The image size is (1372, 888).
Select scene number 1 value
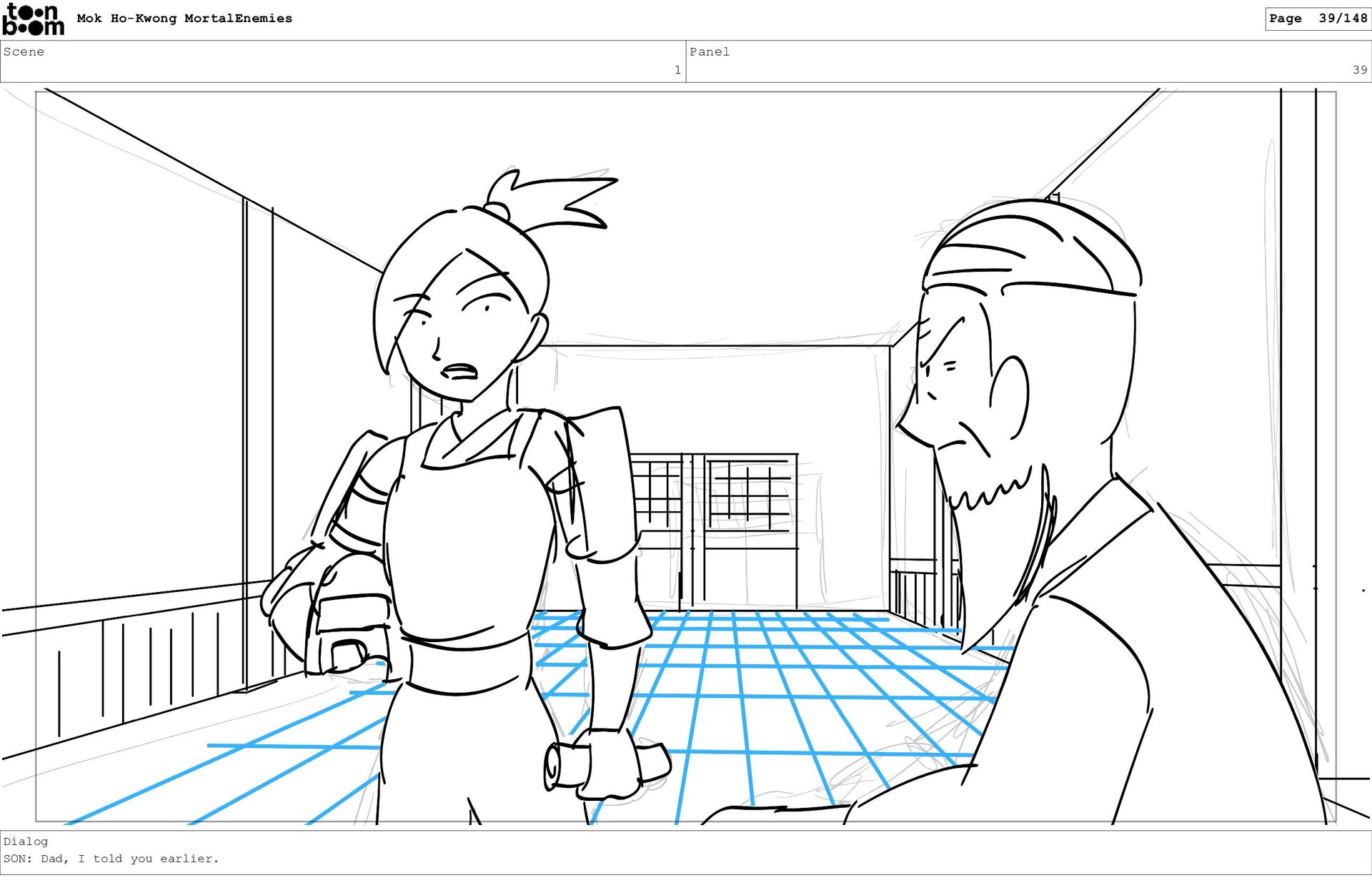coord(677,70)
